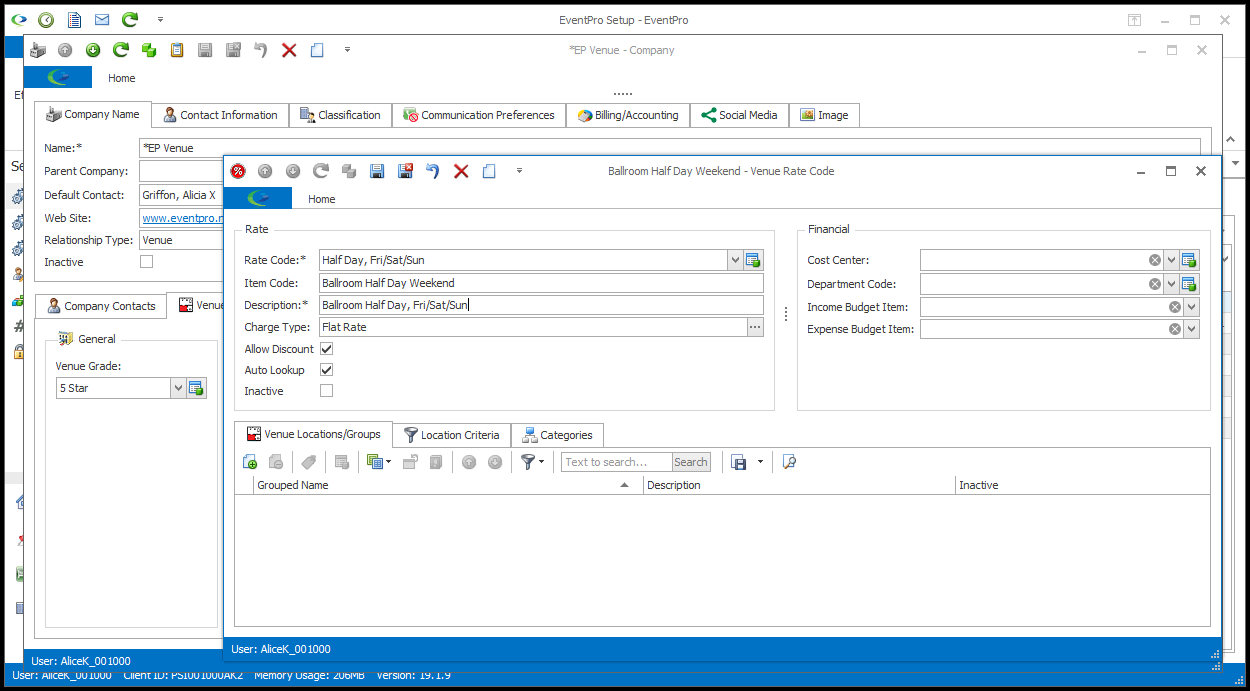1250x691 pixels.
Task: Clear Cost Center field with X button
Action: click(x=1155, y=260)
